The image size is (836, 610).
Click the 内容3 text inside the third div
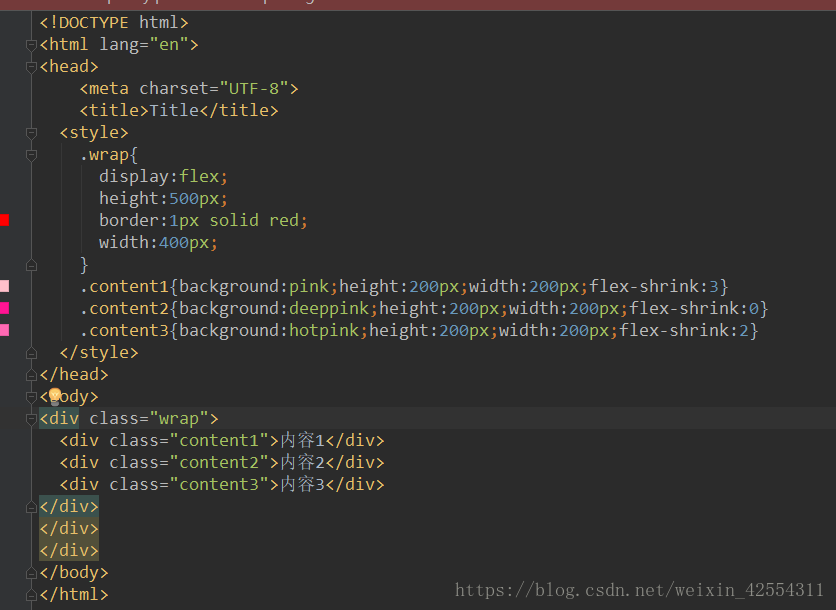(302, 484)
